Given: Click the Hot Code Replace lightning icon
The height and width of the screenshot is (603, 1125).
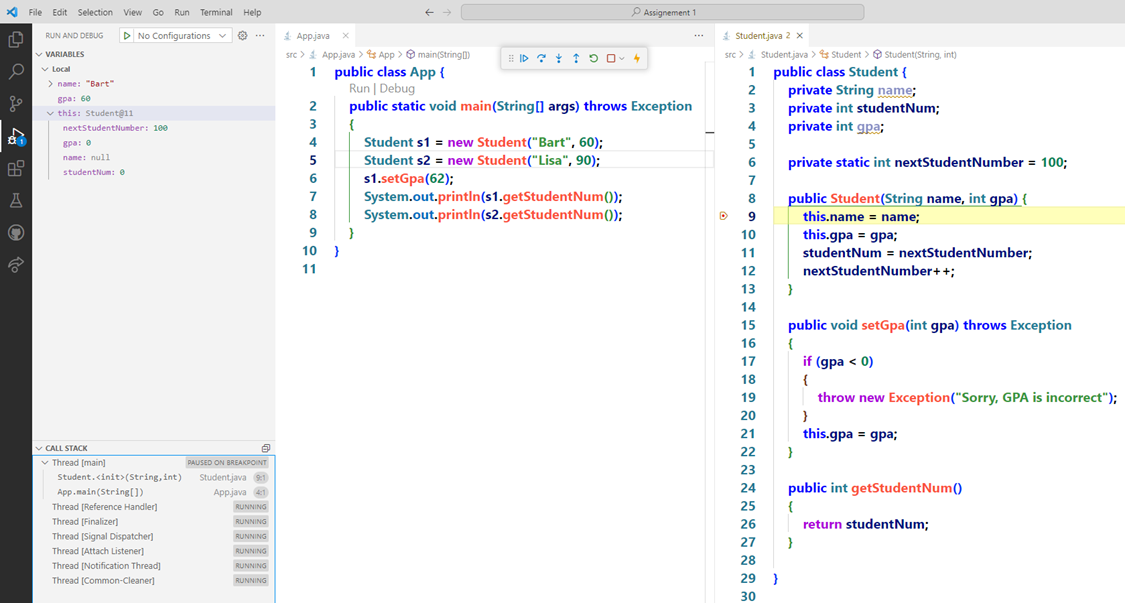Looking at the screenshot, I should pos(638,58).
